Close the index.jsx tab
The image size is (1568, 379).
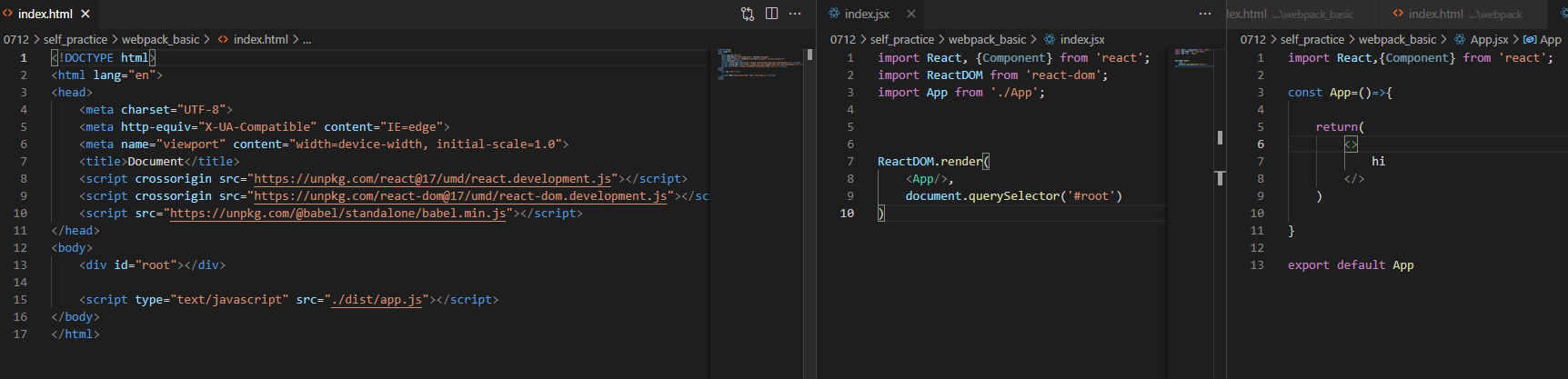tap(911, 14)
